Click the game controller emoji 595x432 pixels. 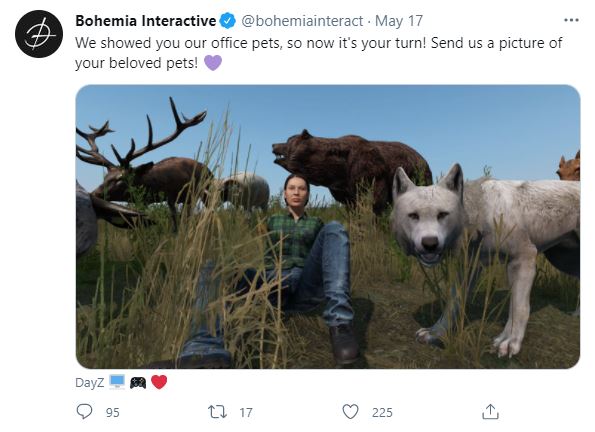(138, 383)
